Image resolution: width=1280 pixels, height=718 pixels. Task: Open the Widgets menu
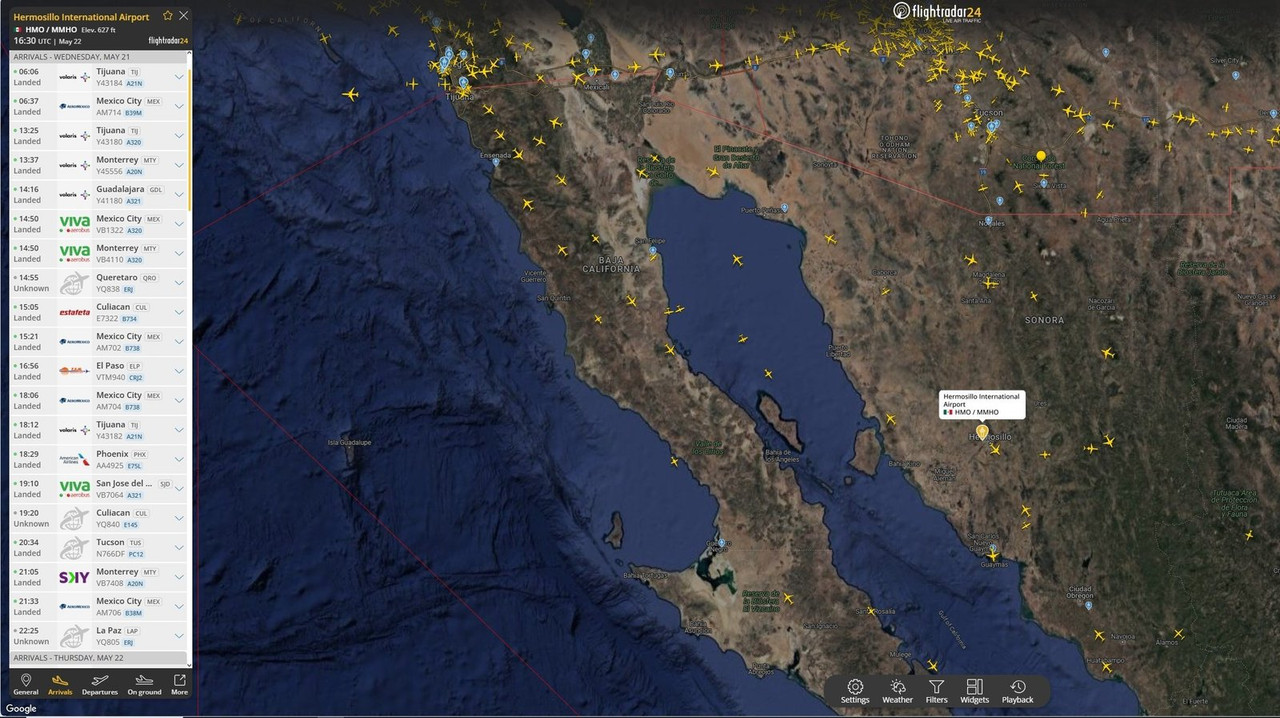[x=975, y=691]
